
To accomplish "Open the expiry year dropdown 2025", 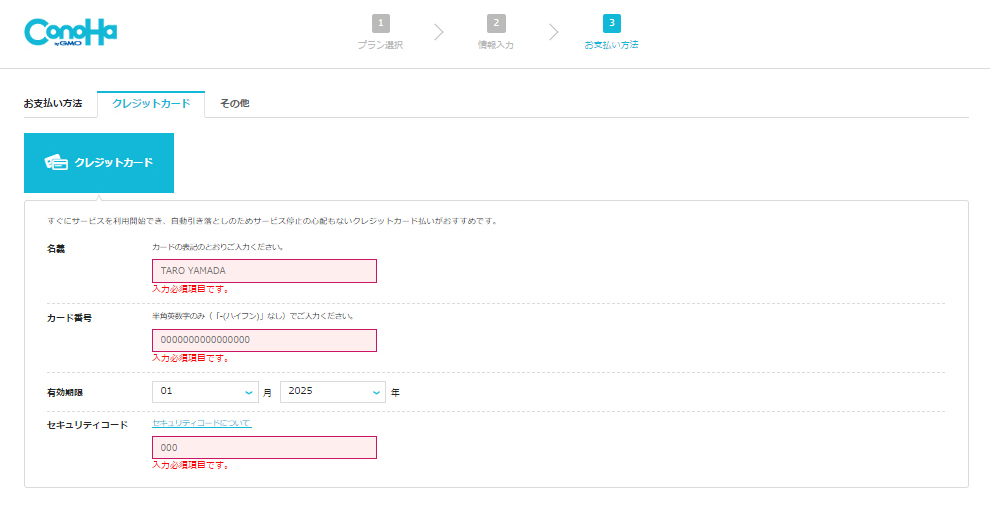I will point(333,392).
